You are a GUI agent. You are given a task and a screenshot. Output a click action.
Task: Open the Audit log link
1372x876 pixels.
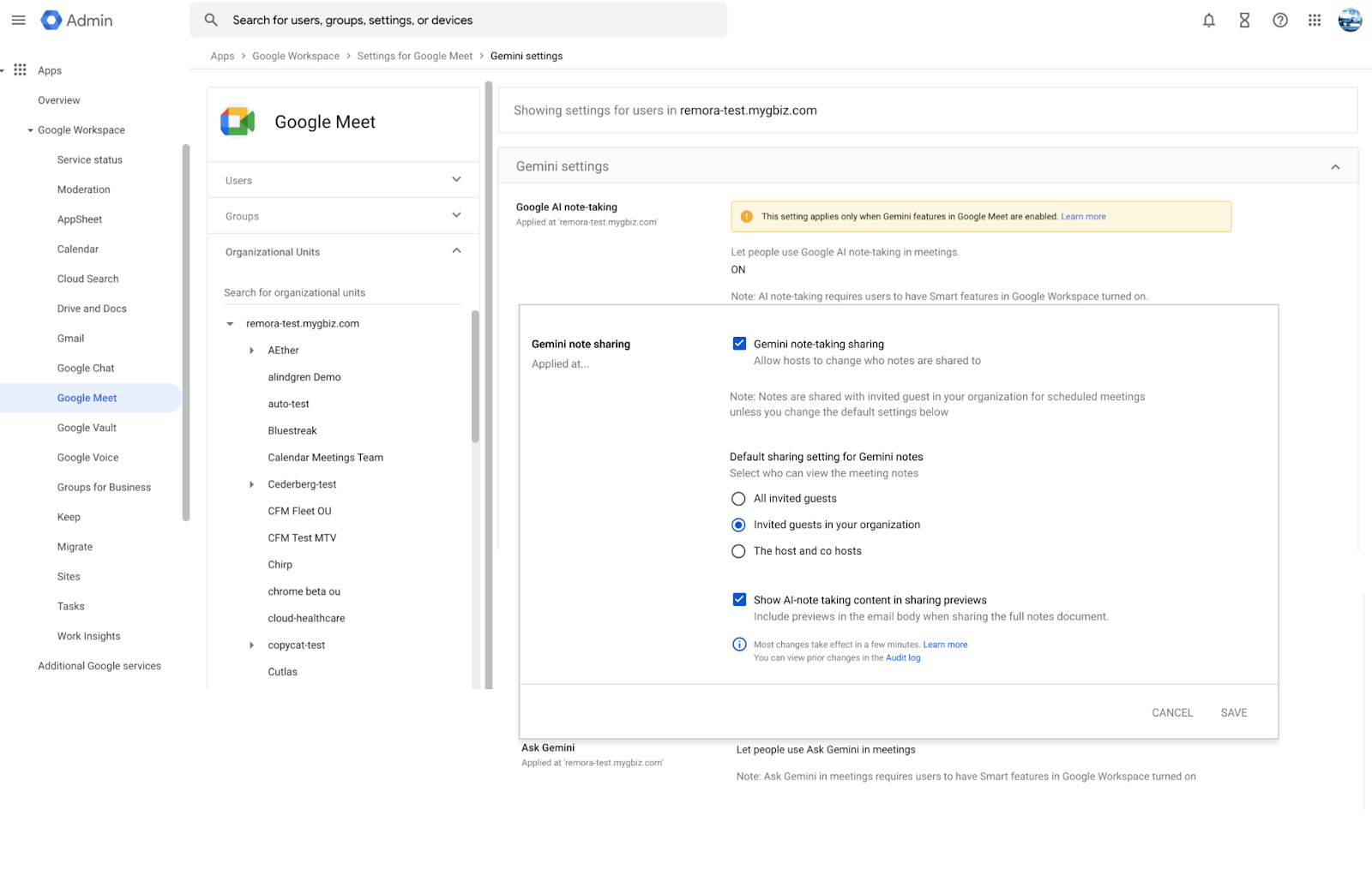coord(903,658)
